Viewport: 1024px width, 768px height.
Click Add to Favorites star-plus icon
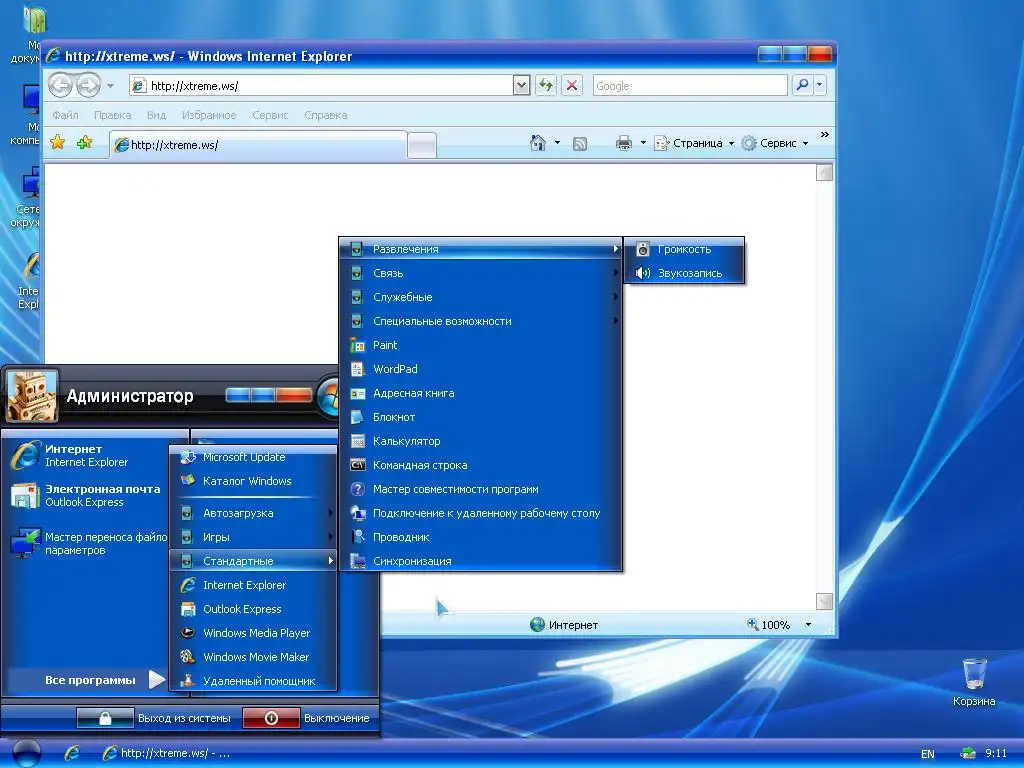(84, 142)
